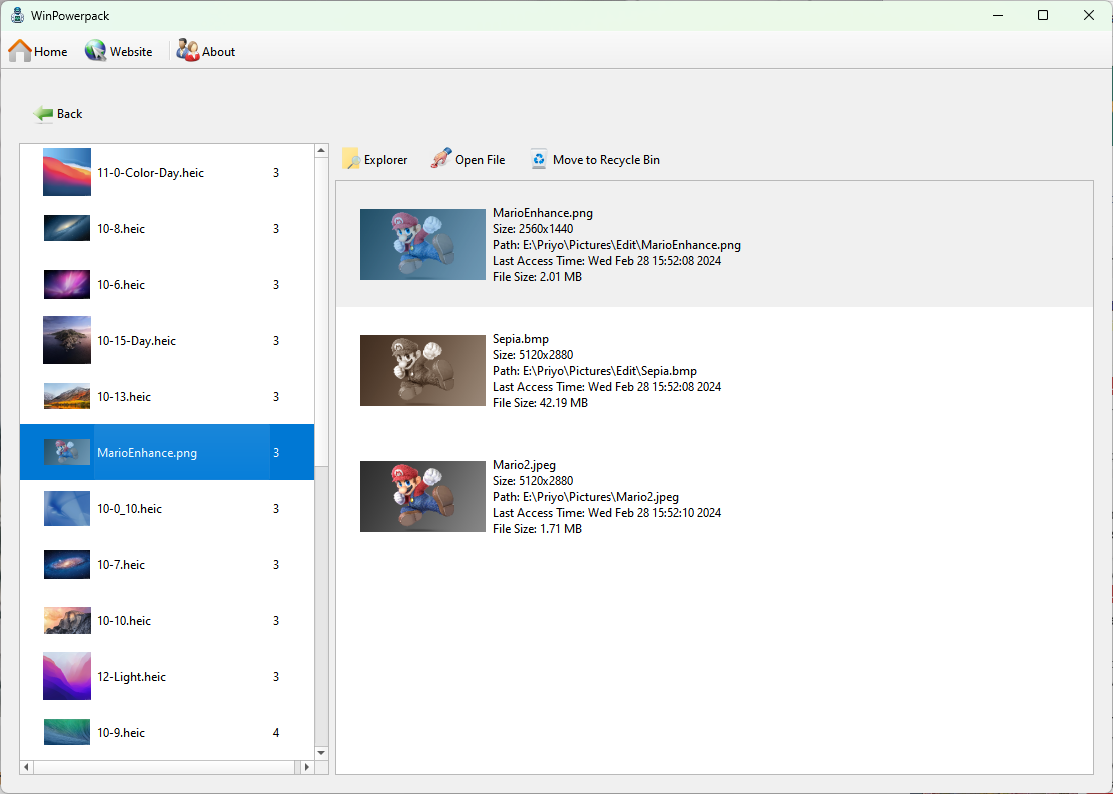Click the Move to Recycle Bin label
The width and height of the screenshot is (1113, 794).
coord(606,160)
